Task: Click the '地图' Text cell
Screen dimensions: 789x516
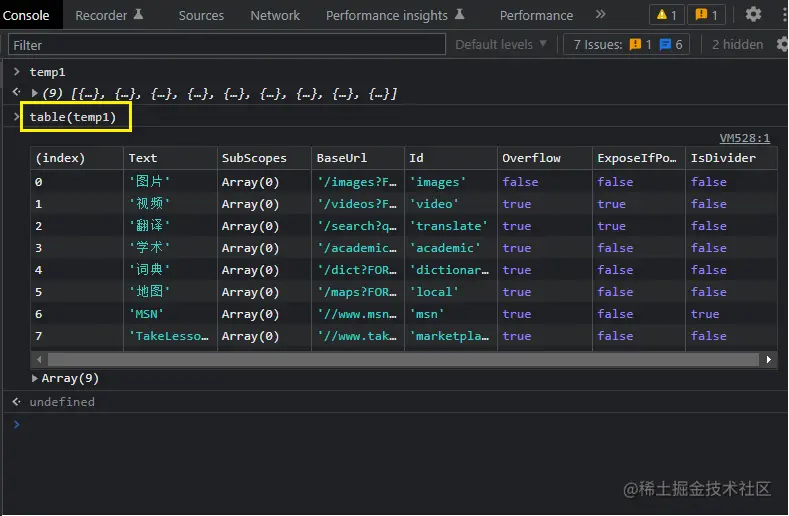Action: tap(170, 292)
